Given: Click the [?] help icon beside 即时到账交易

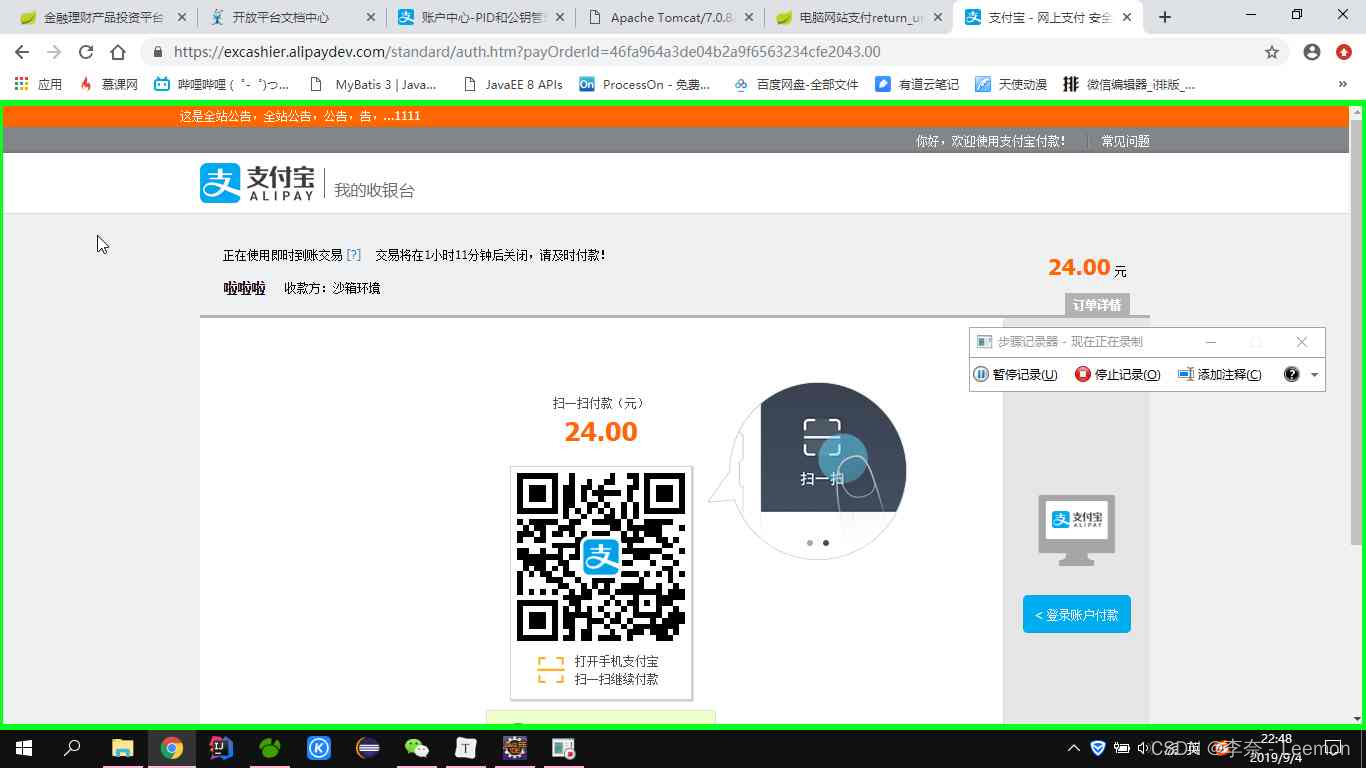Looking at the screenshot, I should tap(354, 255).
